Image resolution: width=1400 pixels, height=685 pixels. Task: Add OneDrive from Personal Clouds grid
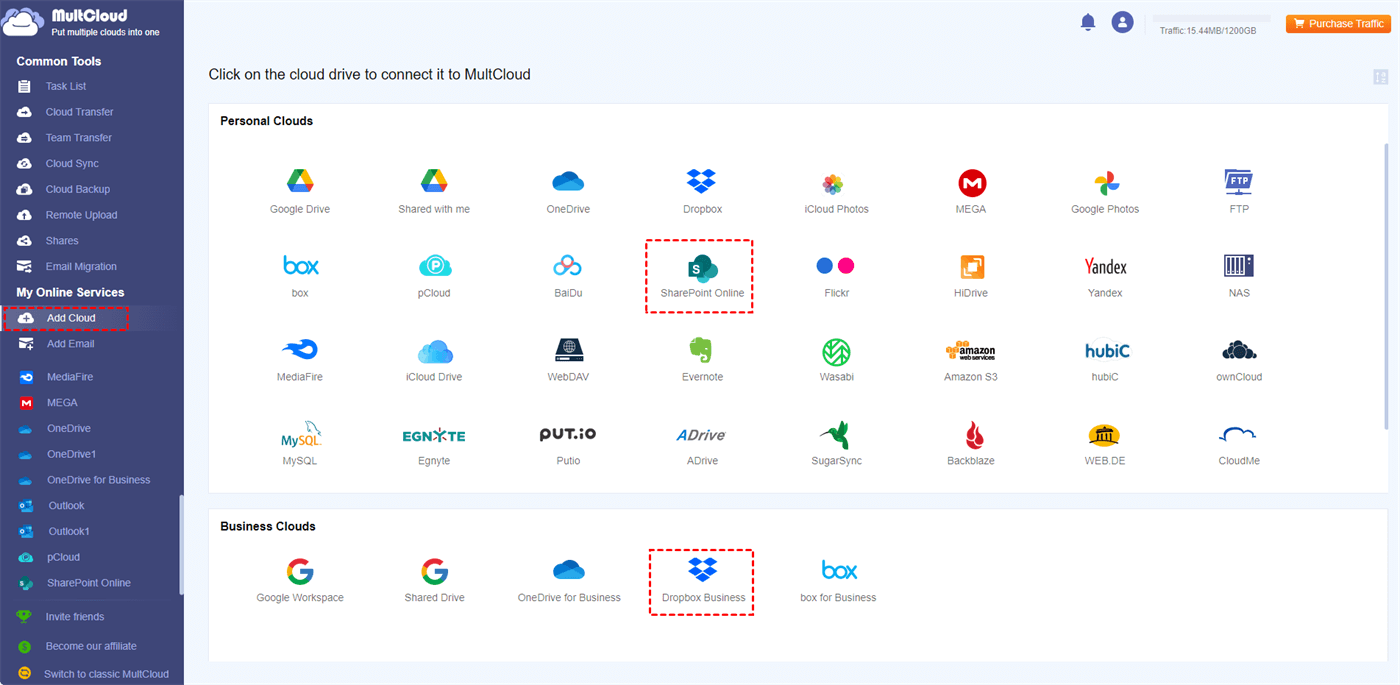(568, 191)
